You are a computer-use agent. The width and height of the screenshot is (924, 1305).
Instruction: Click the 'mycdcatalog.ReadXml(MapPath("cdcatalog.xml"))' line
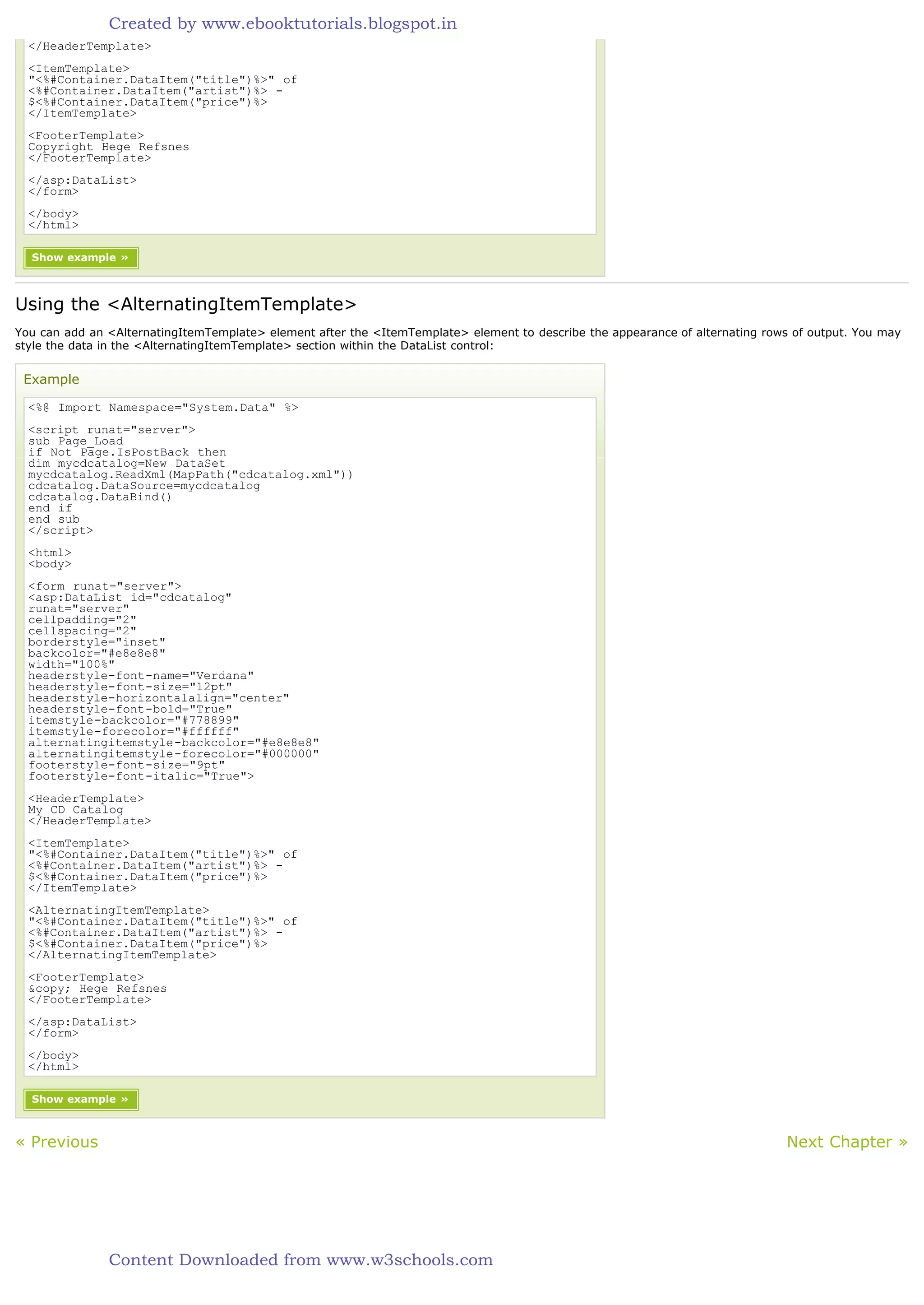pyautogui.click(x=190, y=475)
